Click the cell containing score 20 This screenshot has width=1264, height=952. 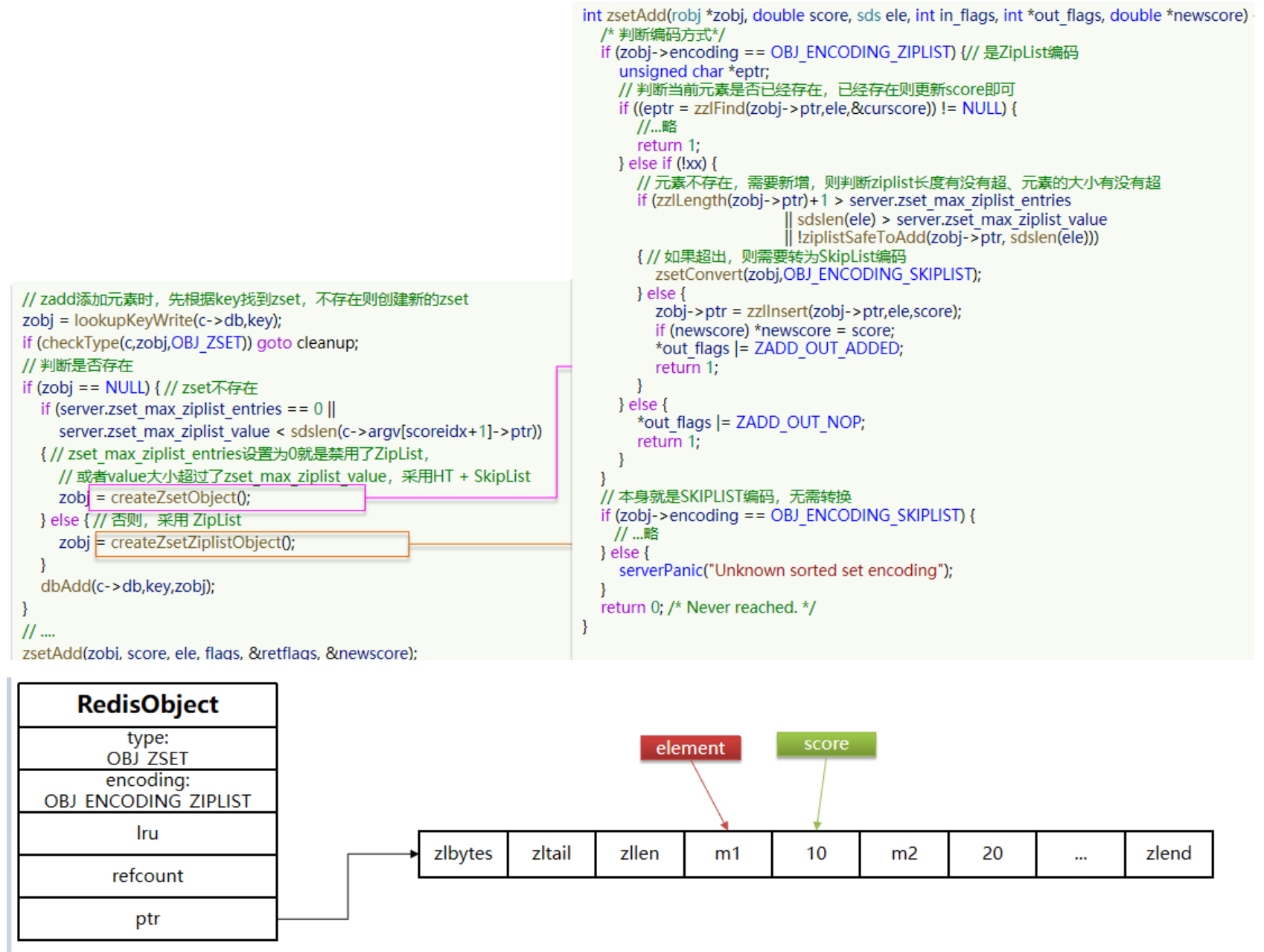pyautogui.click(x=992, y=854)
